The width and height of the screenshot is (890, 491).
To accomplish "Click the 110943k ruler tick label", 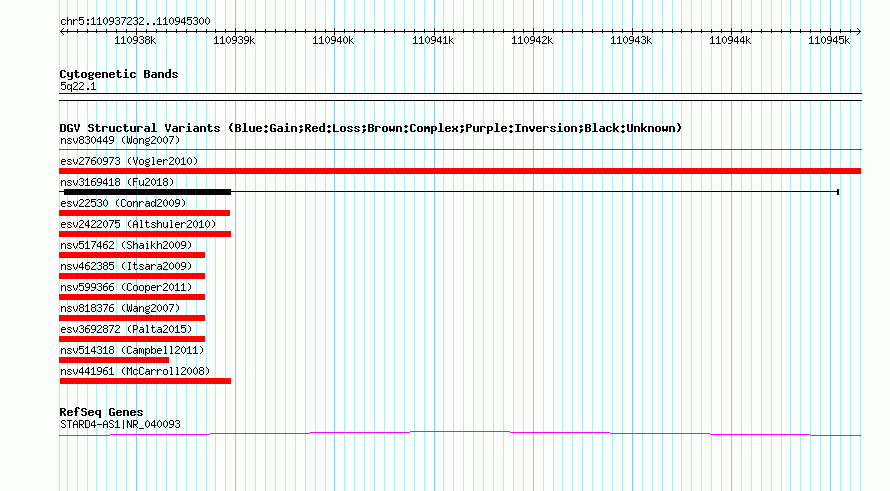I will [631, 40].
